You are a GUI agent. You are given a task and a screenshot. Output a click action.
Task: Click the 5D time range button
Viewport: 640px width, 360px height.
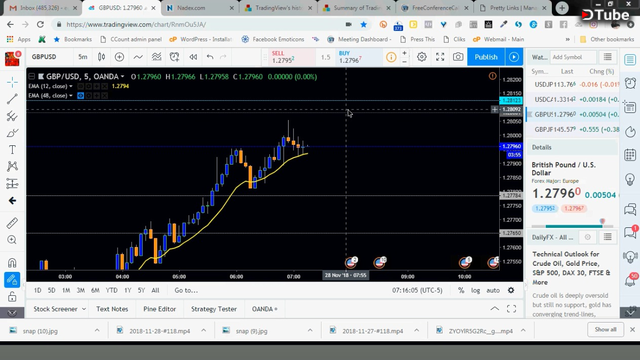coord(51,290)
